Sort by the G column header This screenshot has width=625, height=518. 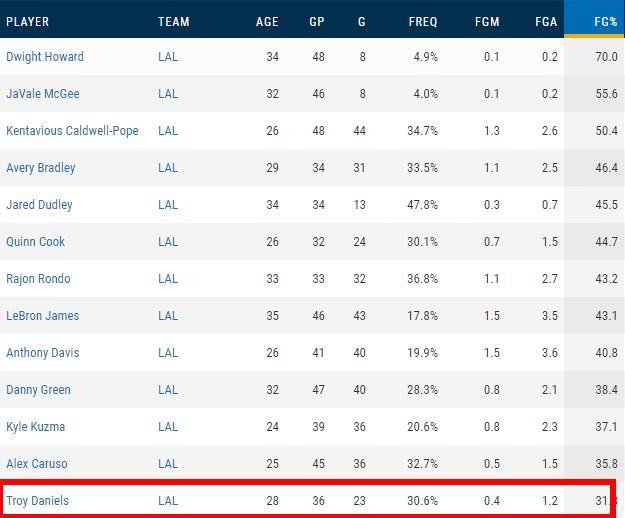click(362, 22)
